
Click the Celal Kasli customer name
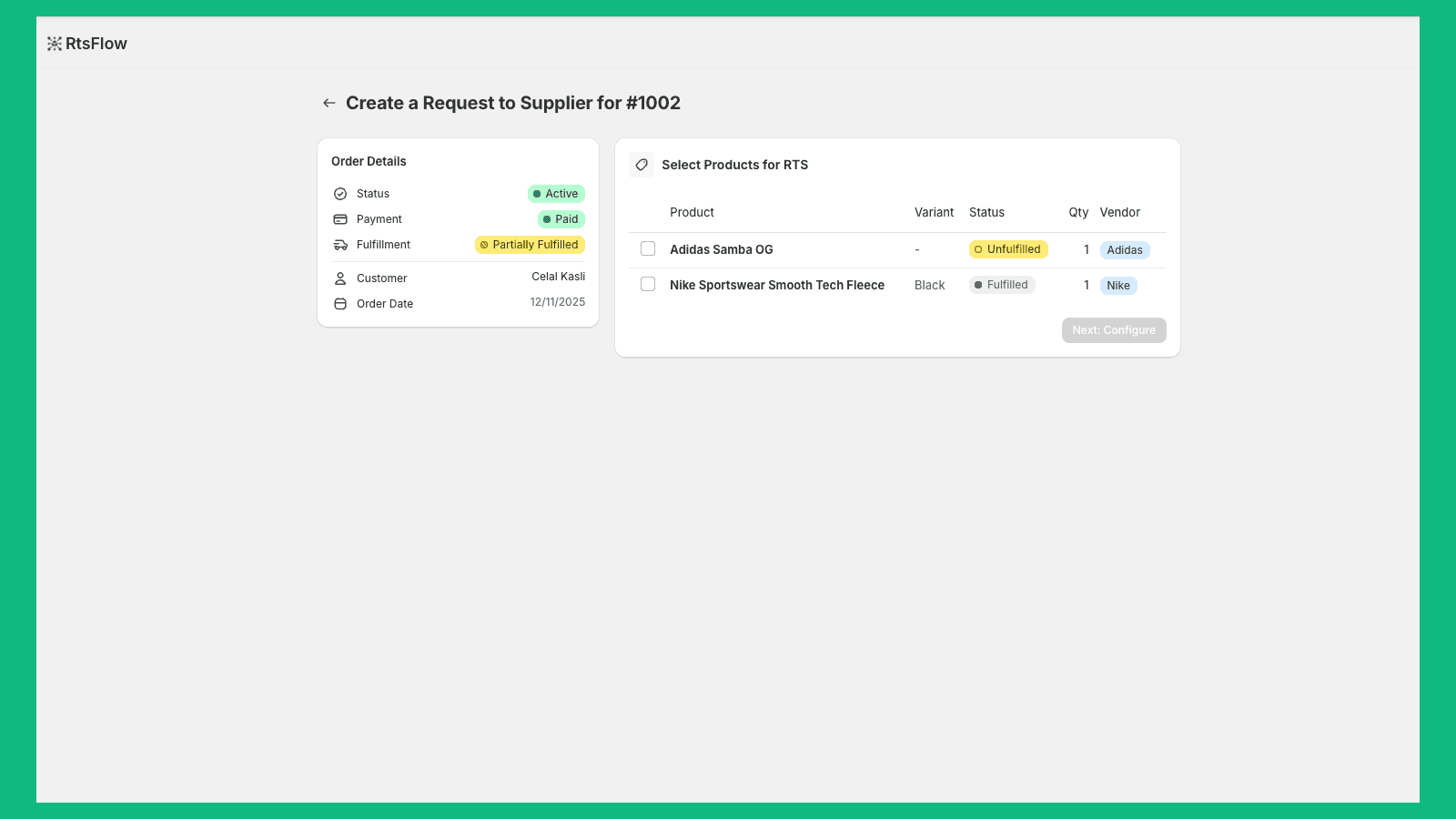[558, 277]
